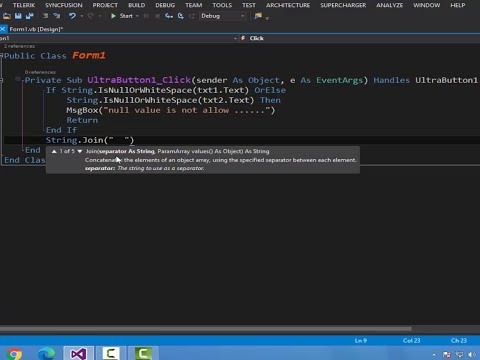Click the Ln 9 status bar indicator
This screenshot has height=360, width=480.
[x=361, y=340]
